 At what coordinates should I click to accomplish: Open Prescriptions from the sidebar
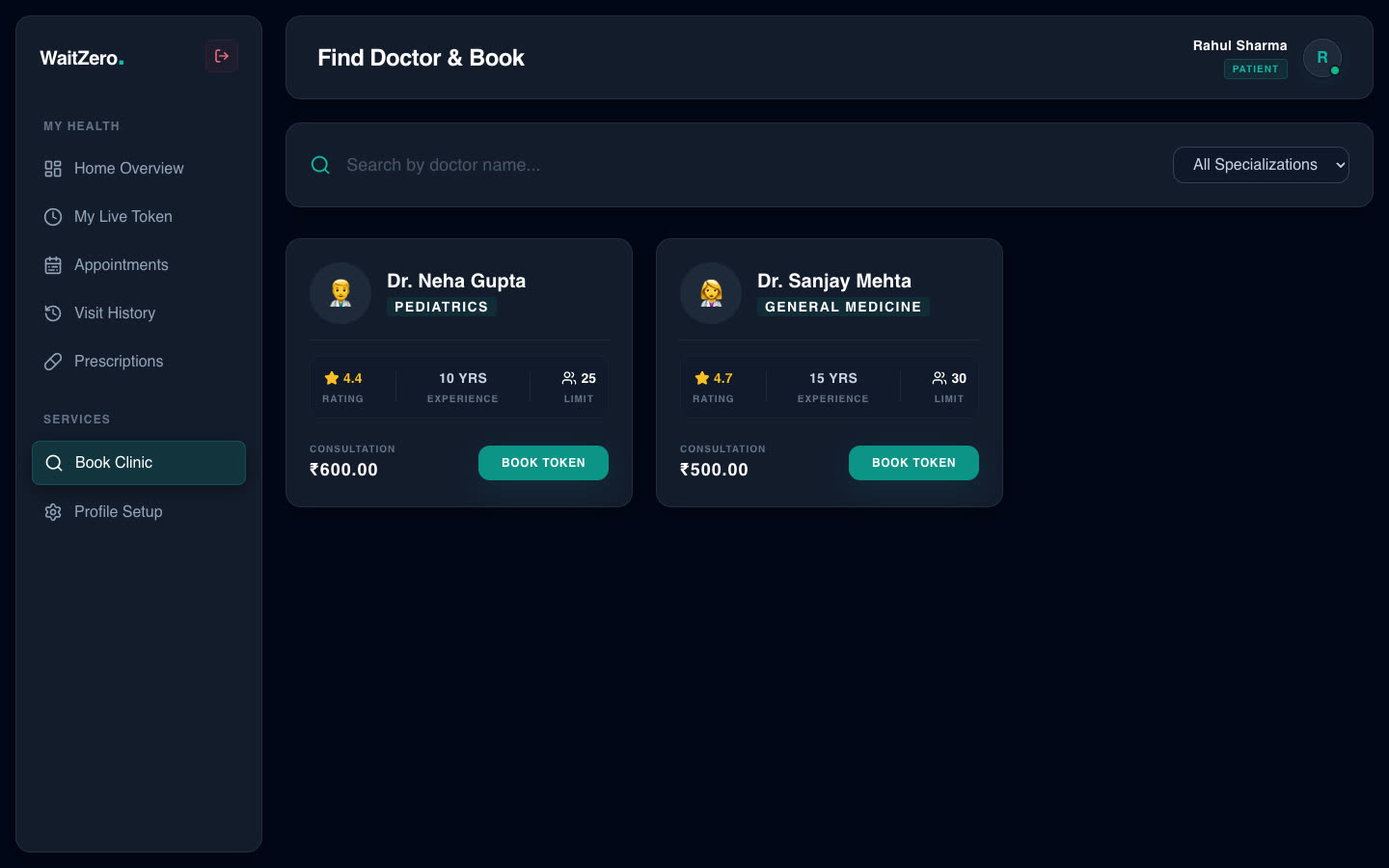click(x=139, y=362)
